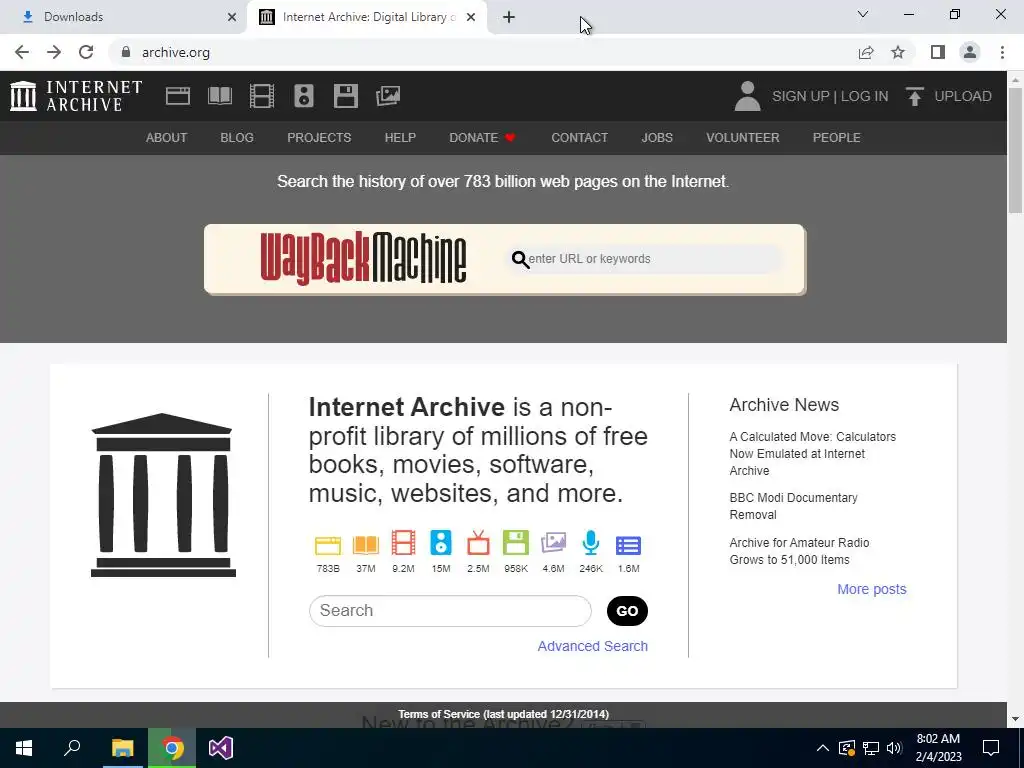Bookmark this page with the star icon
1024x768 pixels.
click(898, 52)
